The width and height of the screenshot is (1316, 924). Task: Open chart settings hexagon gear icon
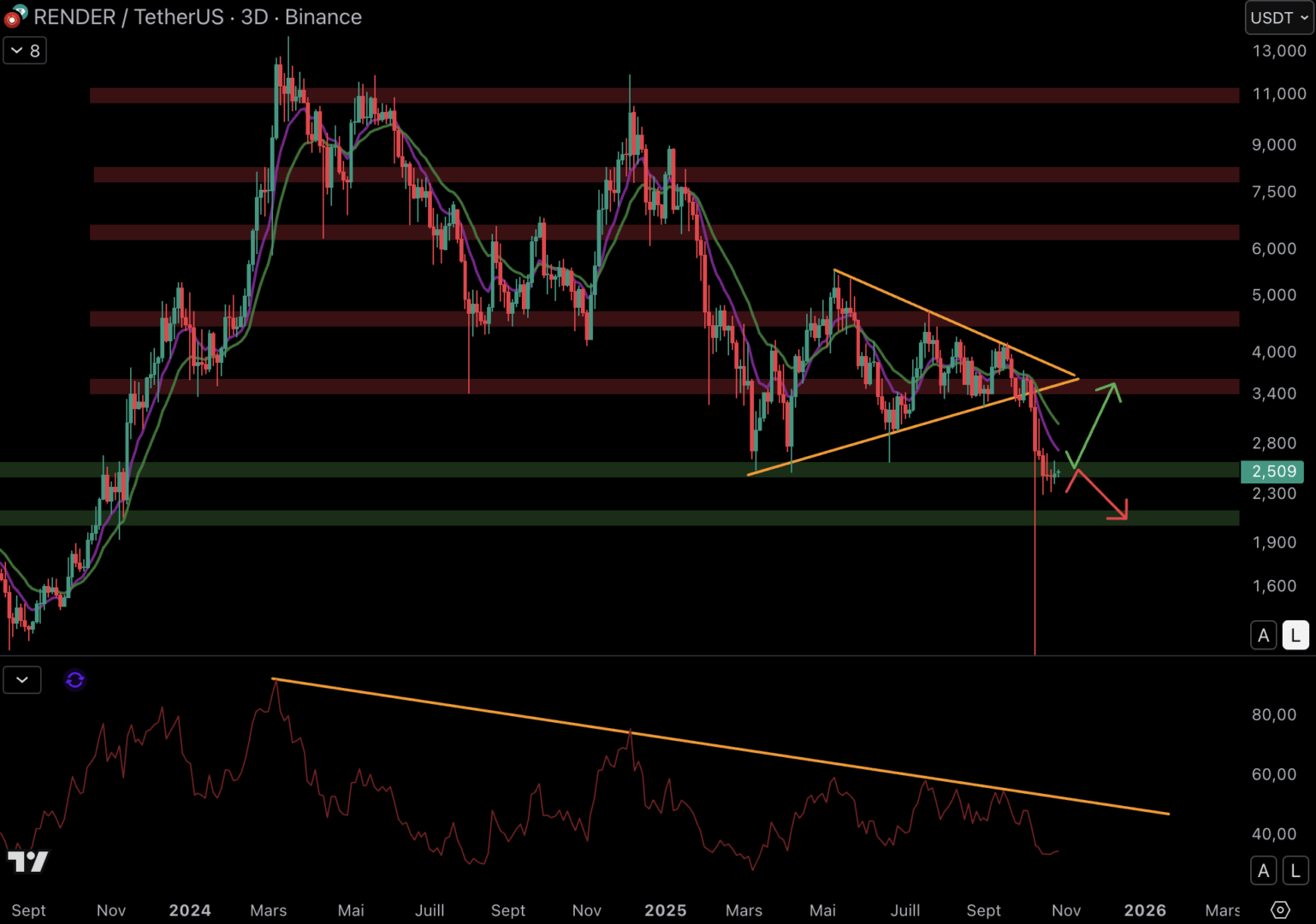(x=1280, y=909)
